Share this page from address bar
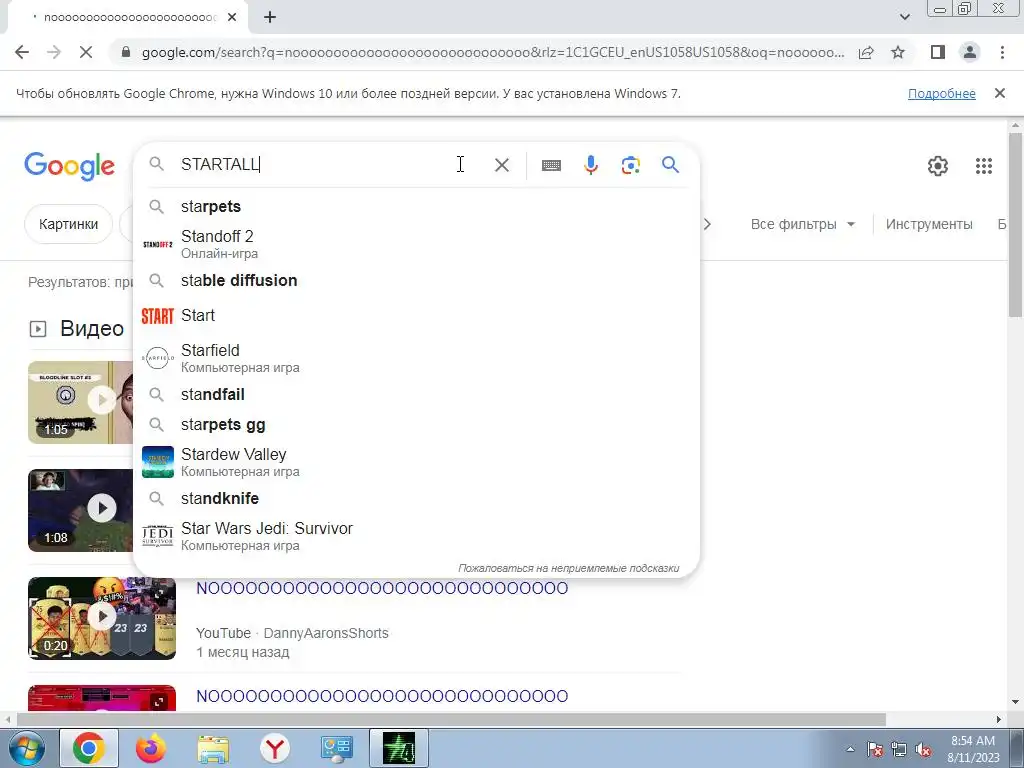The width and height of the screenshot is (1024, 768). coord(866,52)
